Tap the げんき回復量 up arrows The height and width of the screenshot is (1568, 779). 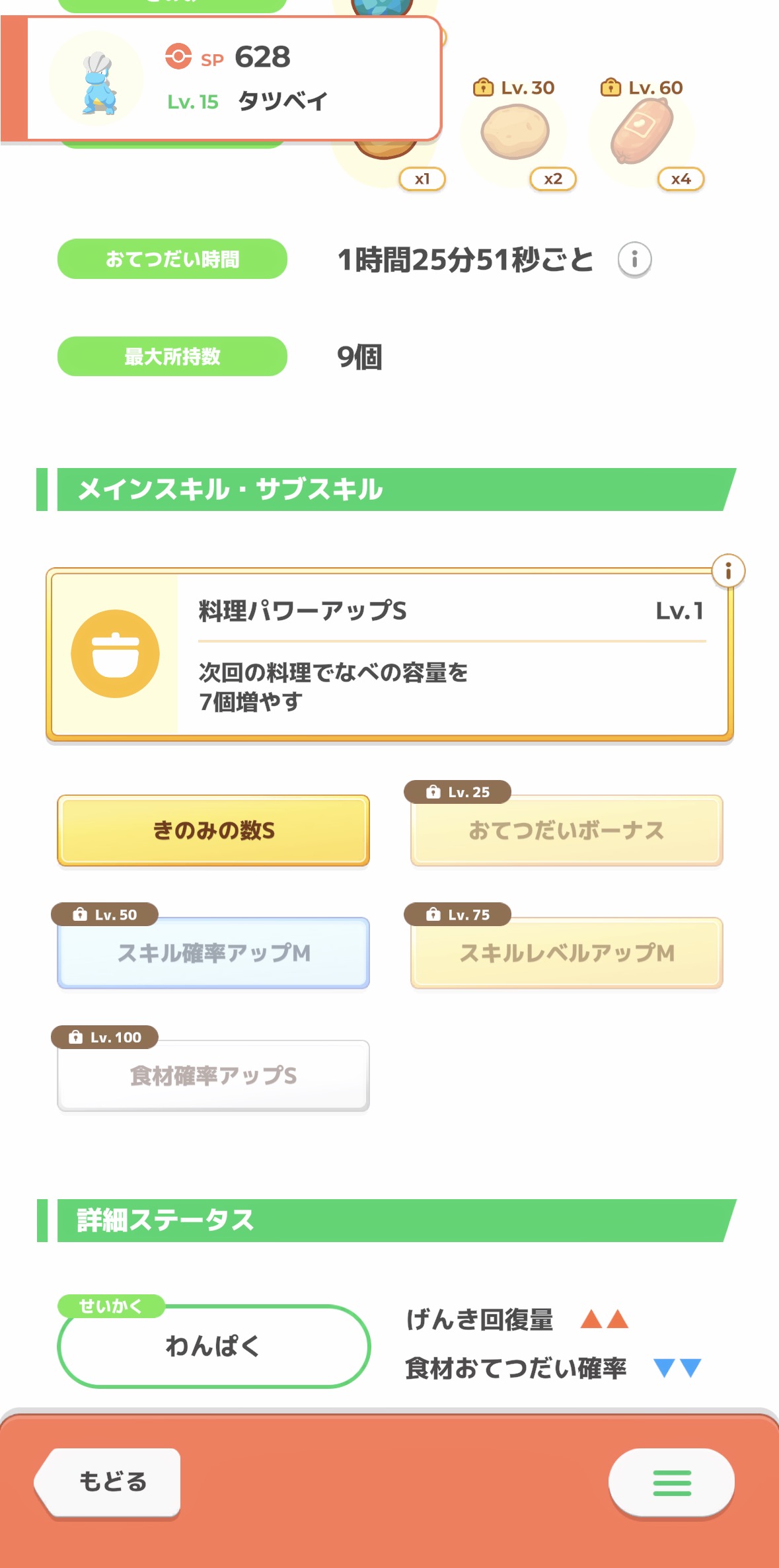(604, 1319)
